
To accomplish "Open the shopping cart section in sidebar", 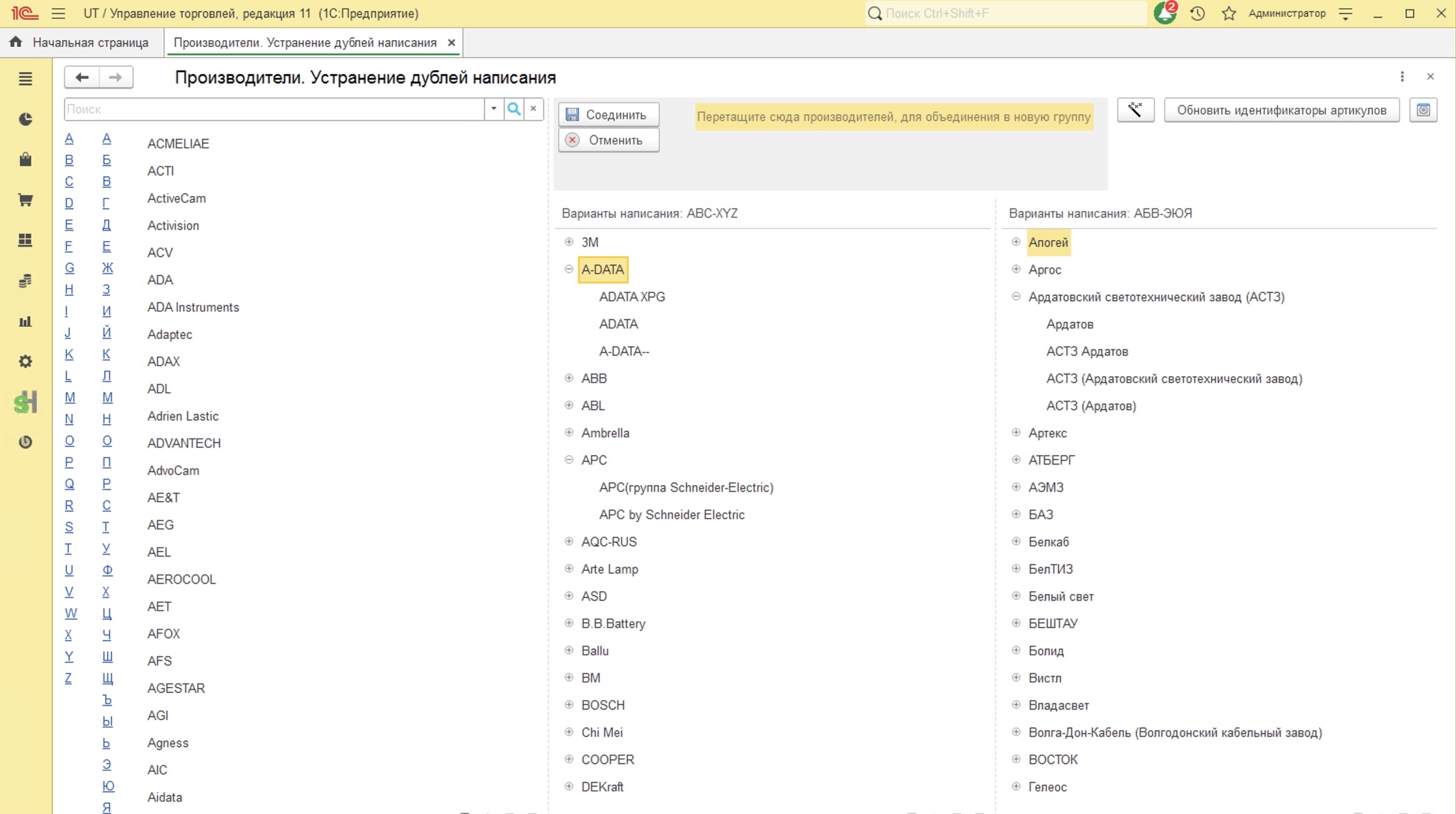I will click(x=25, y=200).
